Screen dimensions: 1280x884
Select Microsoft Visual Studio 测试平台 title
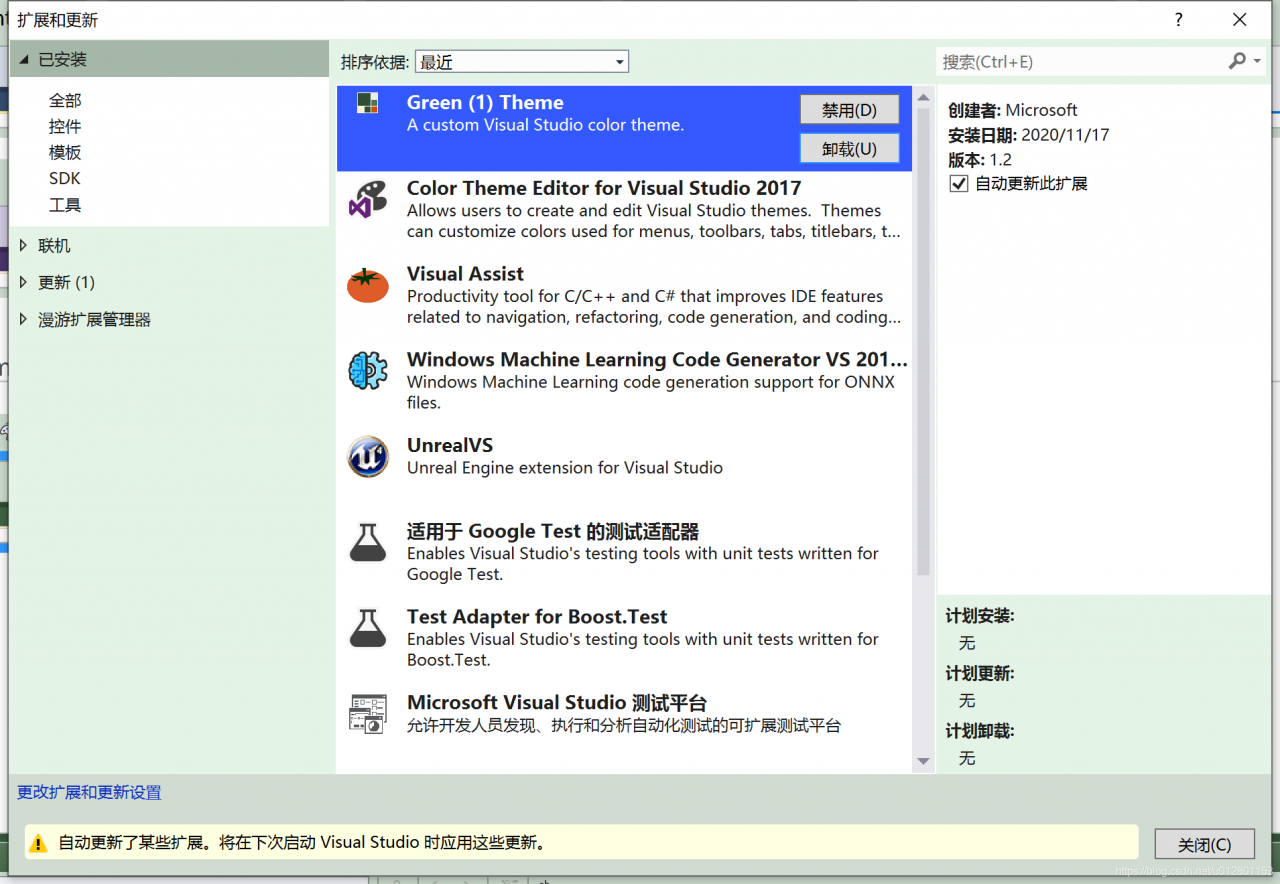[x=557, y=703]
